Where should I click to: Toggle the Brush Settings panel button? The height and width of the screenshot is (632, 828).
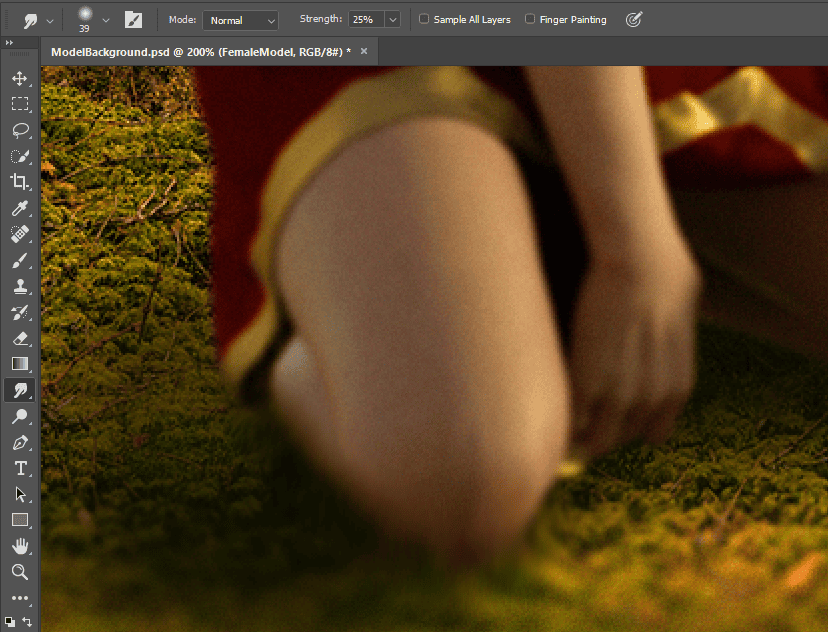point(133,18)
